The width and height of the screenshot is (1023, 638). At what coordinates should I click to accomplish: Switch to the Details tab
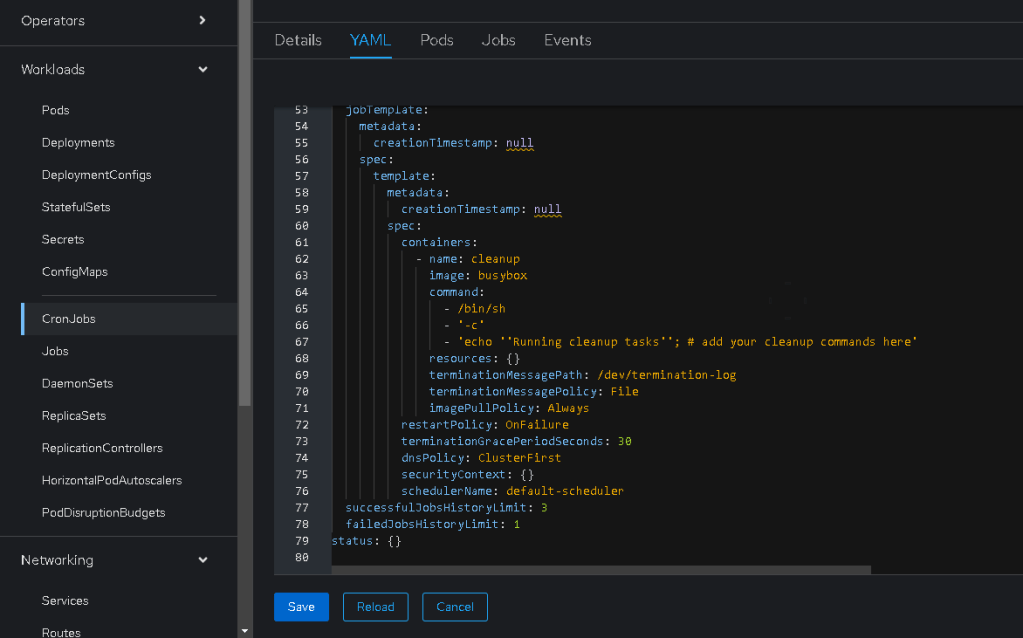pyautogui.click(x=298, y=40)
